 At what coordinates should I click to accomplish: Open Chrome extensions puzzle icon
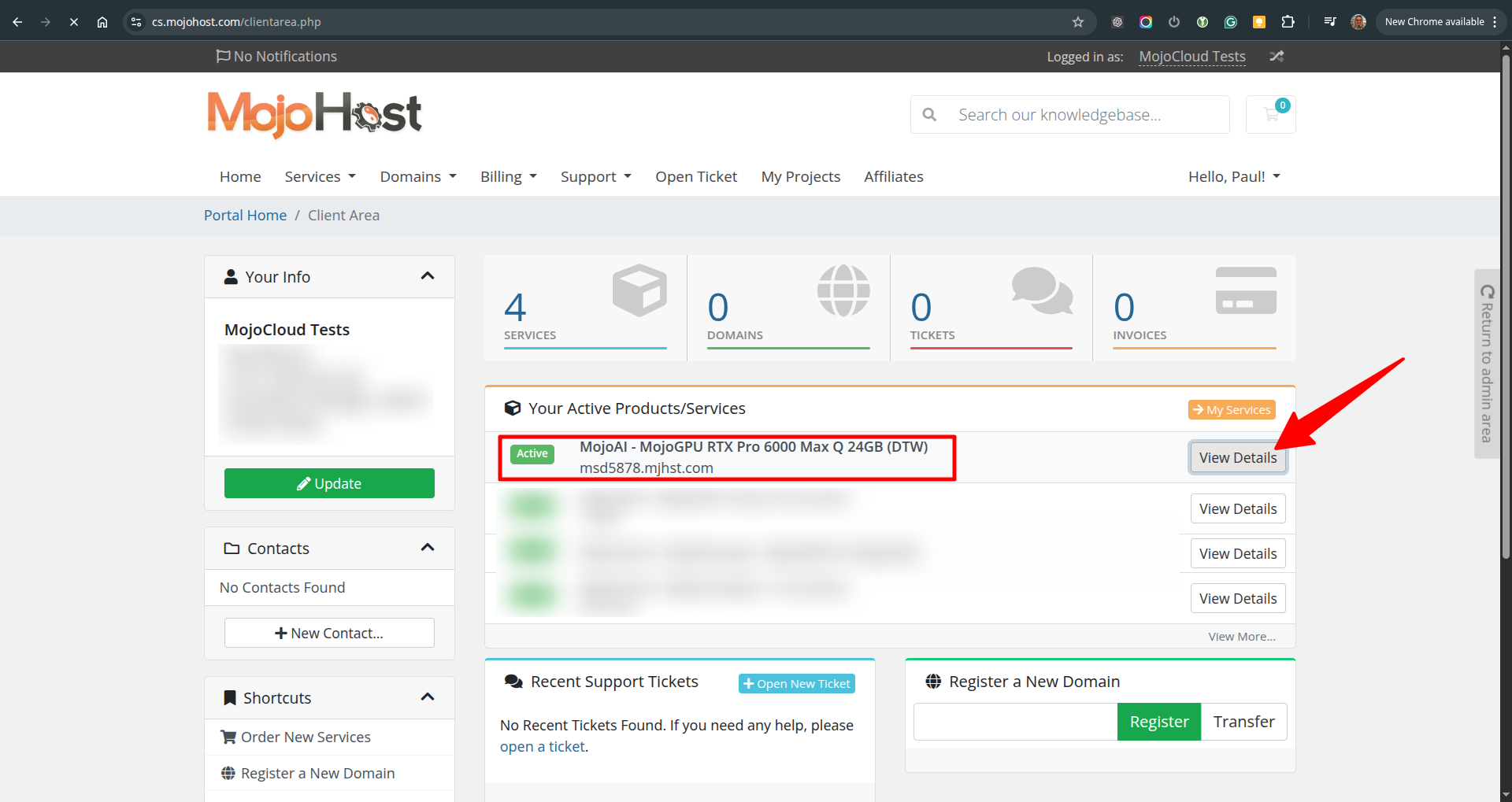pos(1288,22)
